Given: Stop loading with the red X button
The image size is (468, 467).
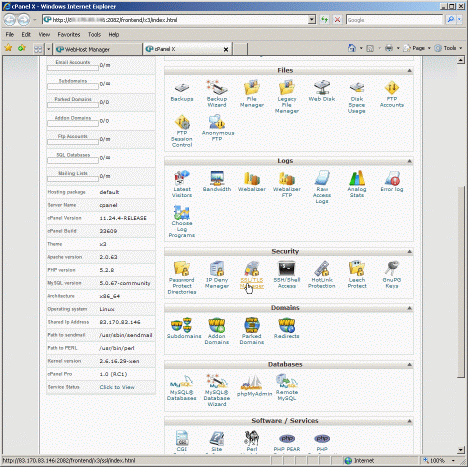Looking at the screenshot, I should coord(337,20).
